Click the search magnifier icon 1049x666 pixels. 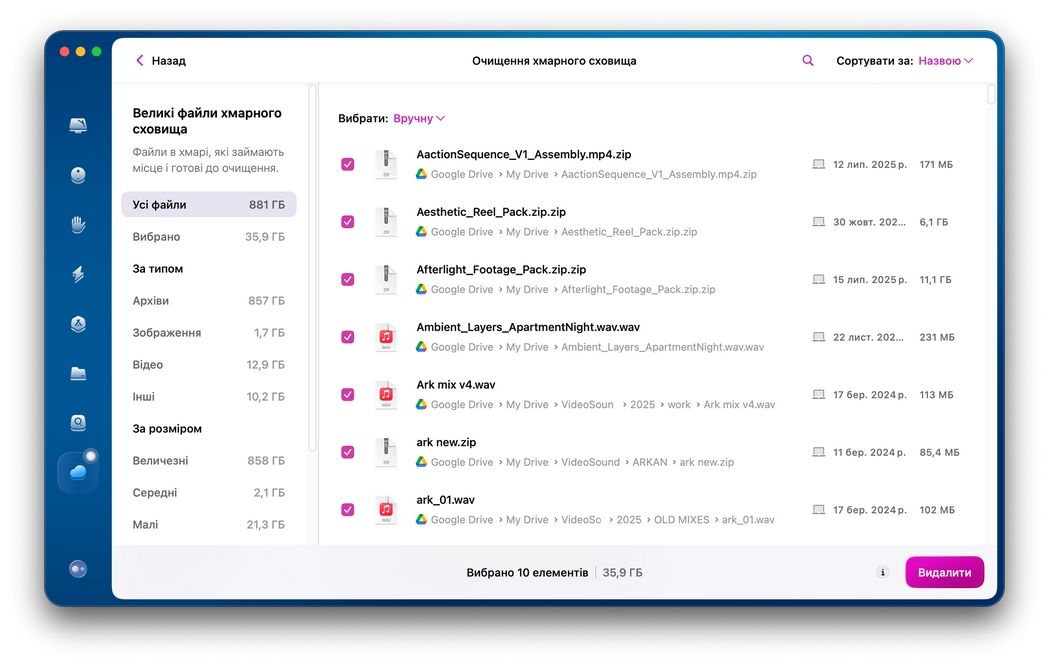point(808,61)
